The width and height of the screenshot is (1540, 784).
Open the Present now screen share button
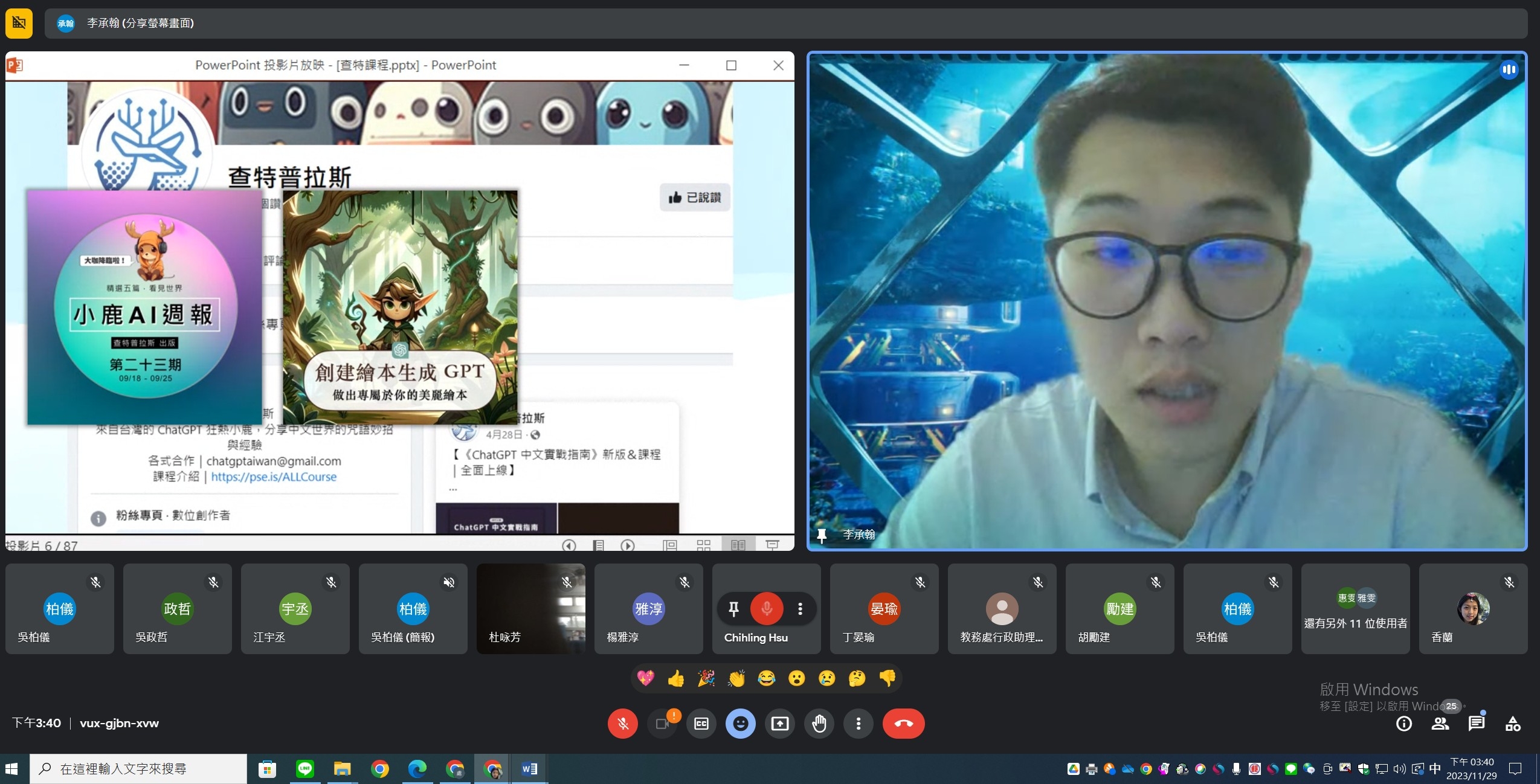[780, 723]
